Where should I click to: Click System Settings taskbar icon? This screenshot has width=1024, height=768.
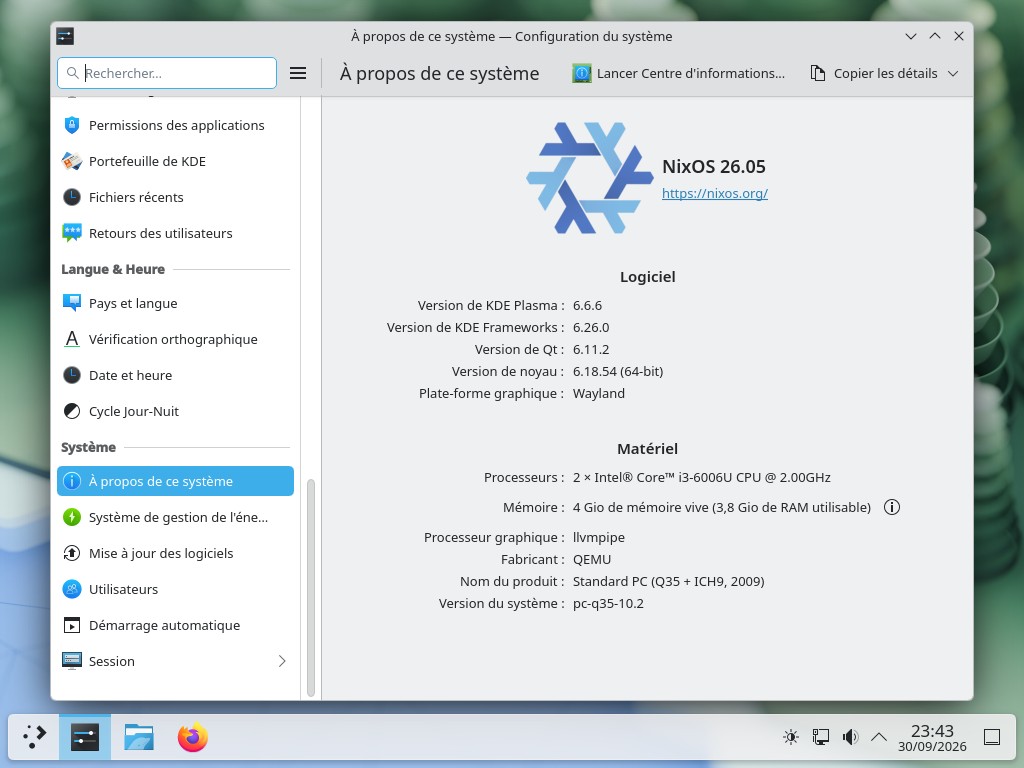coord(85,737)
